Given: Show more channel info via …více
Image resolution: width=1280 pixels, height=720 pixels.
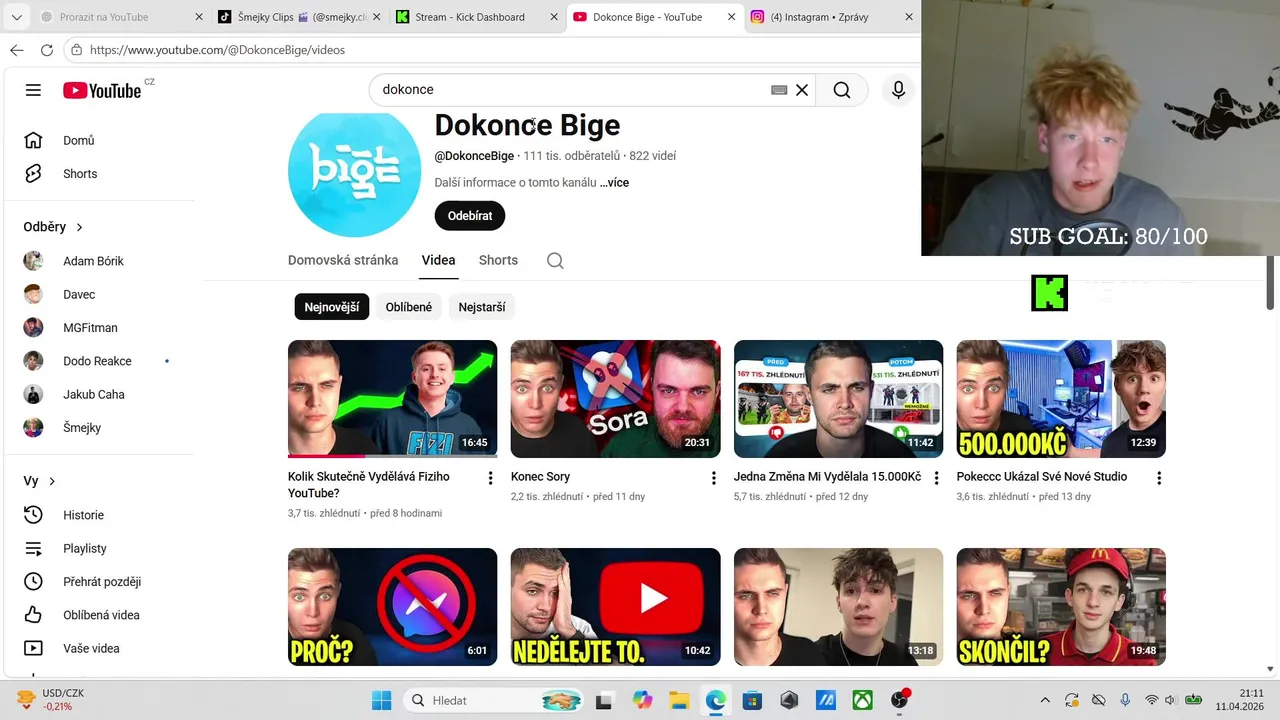Looking at the screenshot, I should (x=614, y=183).
